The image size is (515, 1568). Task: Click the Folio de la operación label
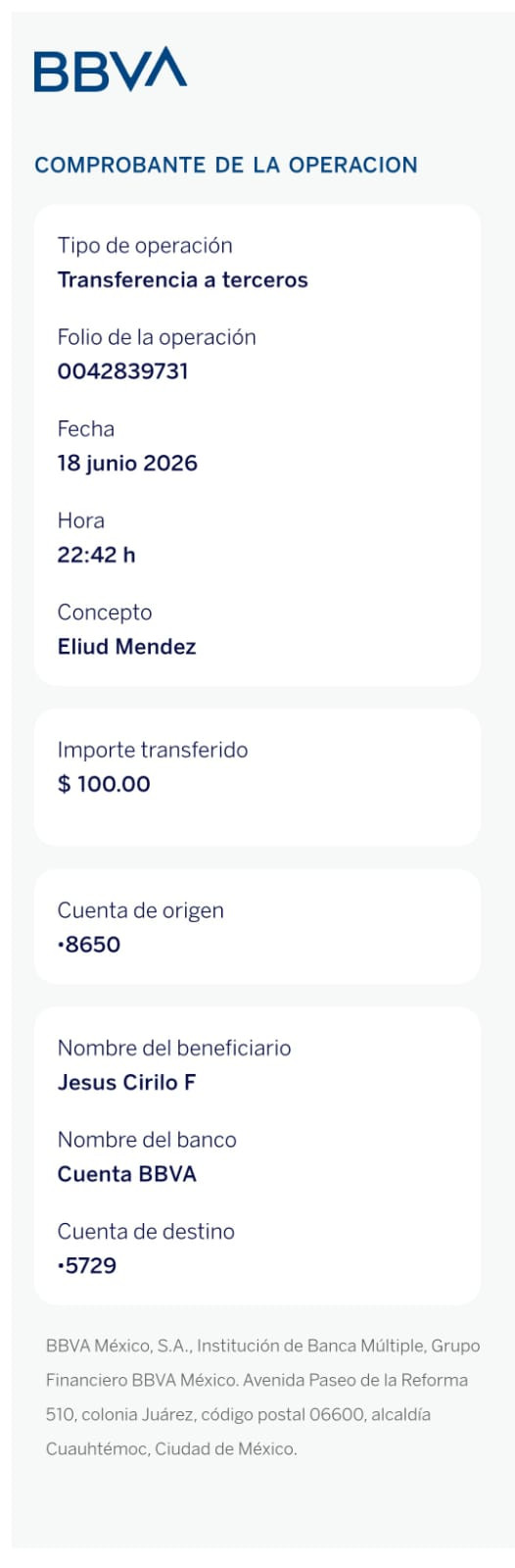tap(157, 337)
